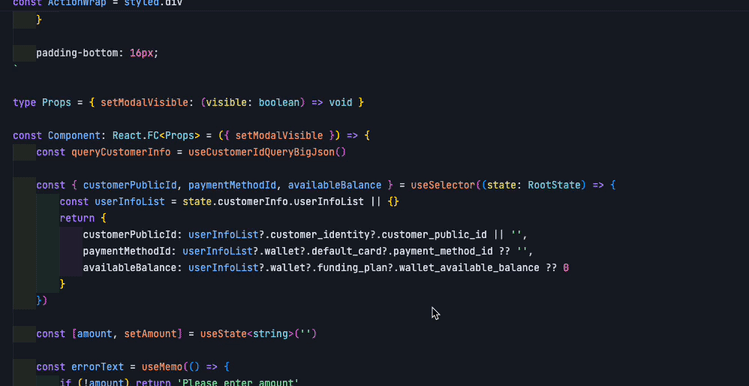Click the boolean type keyword
Screen dimensions: 749x386
279,103
